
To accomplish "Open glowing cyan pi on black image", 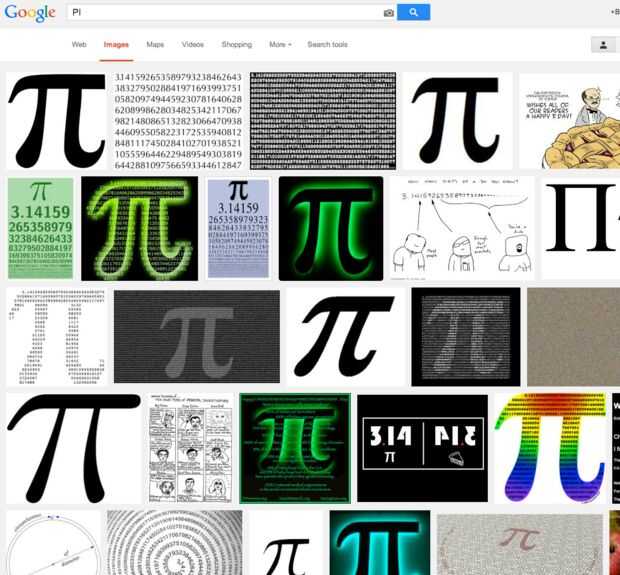I will (x=380, y=543).
